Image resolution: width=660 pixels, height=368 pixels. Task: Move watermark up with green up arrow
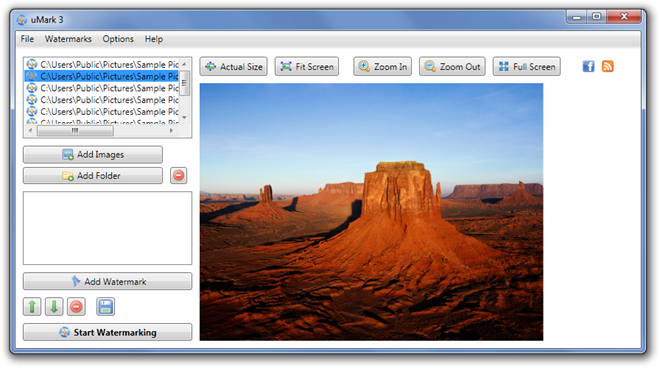pos(32,307)
